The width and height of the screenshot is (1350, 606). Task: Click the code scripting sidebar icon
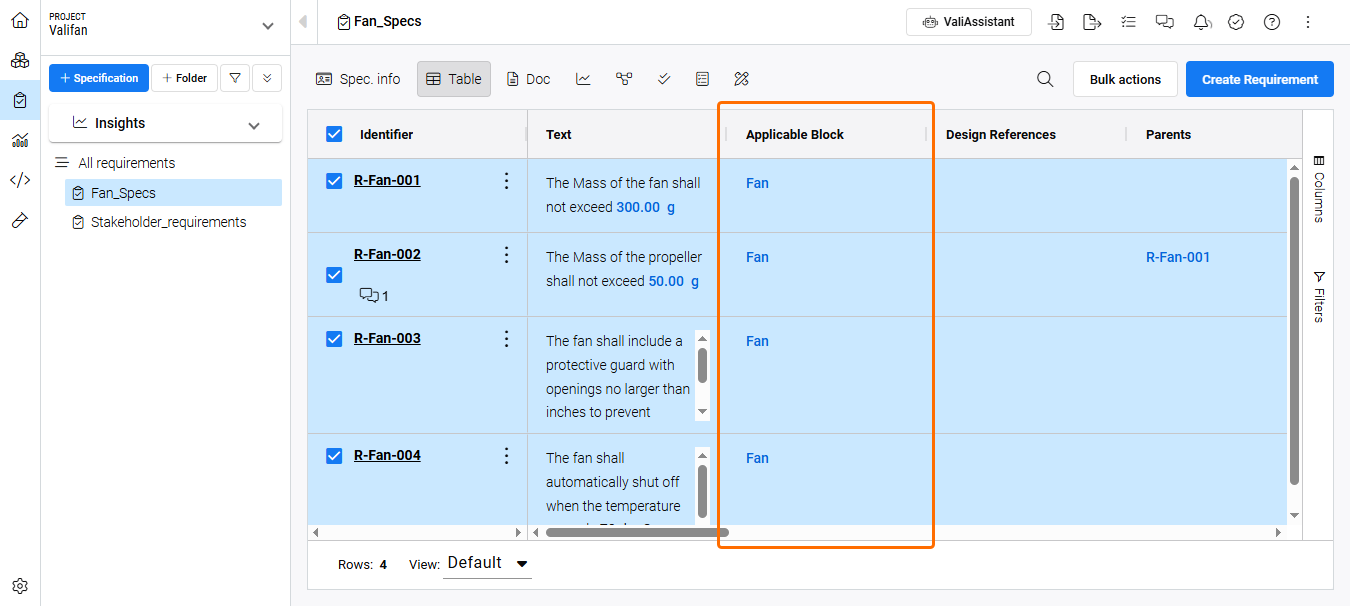point(20,180)
